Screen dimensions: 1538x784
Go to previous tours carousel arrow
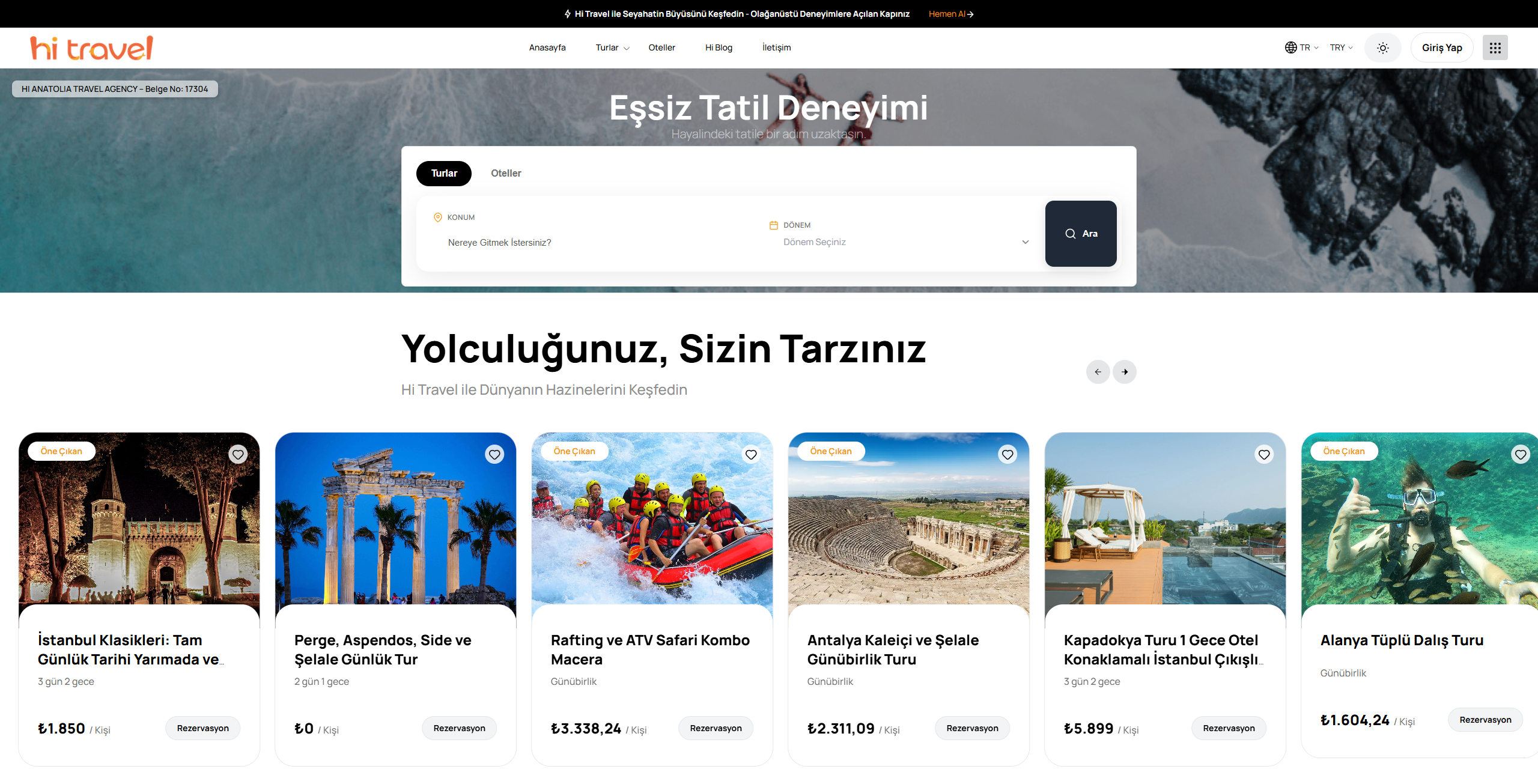point(1098,372)
